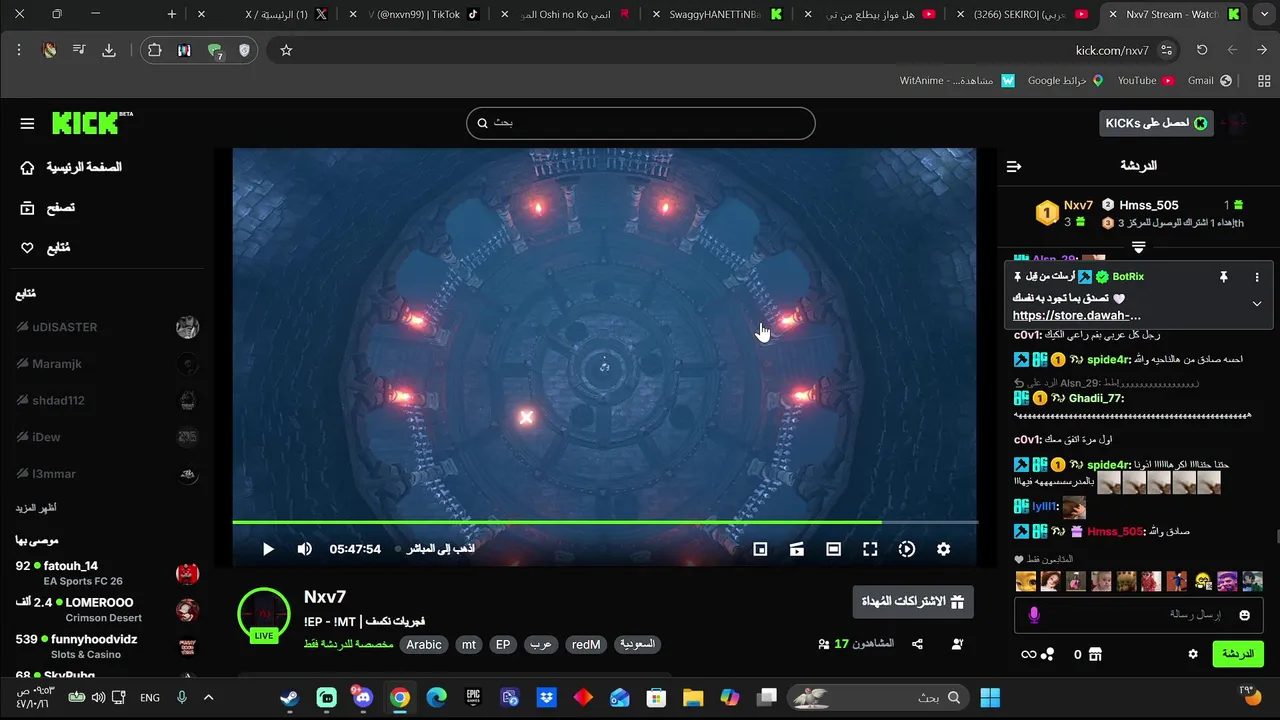Go to الصفحة الرئيسية home

tap(70, 167)
